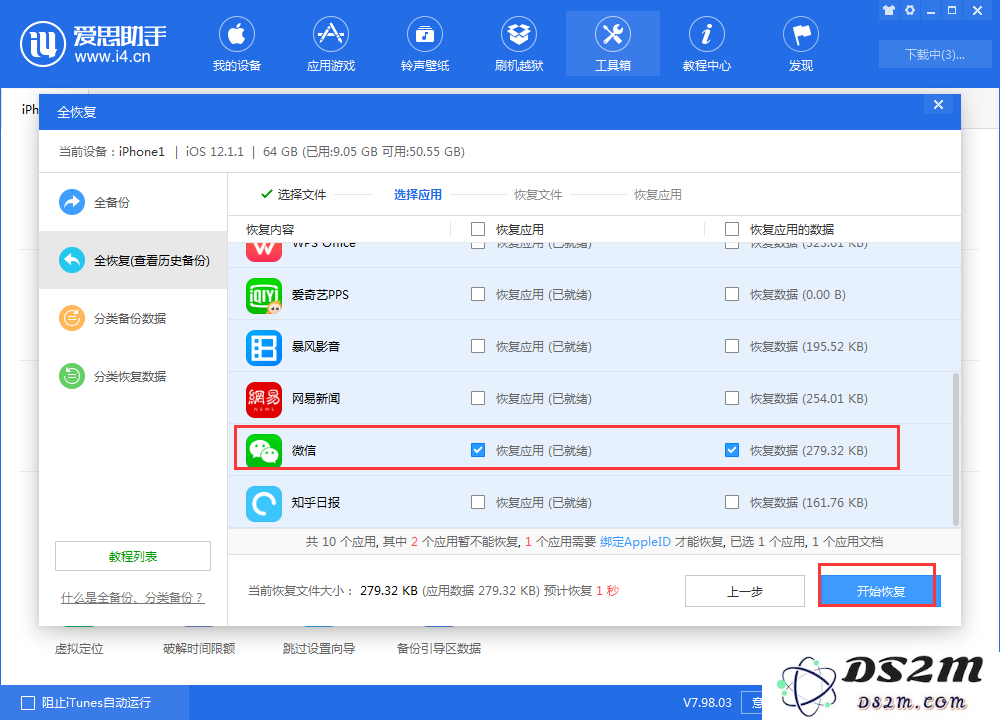Click the 绑定AppleID link
The width and height of the screenshot is (1000, 720).
[635, 541]
